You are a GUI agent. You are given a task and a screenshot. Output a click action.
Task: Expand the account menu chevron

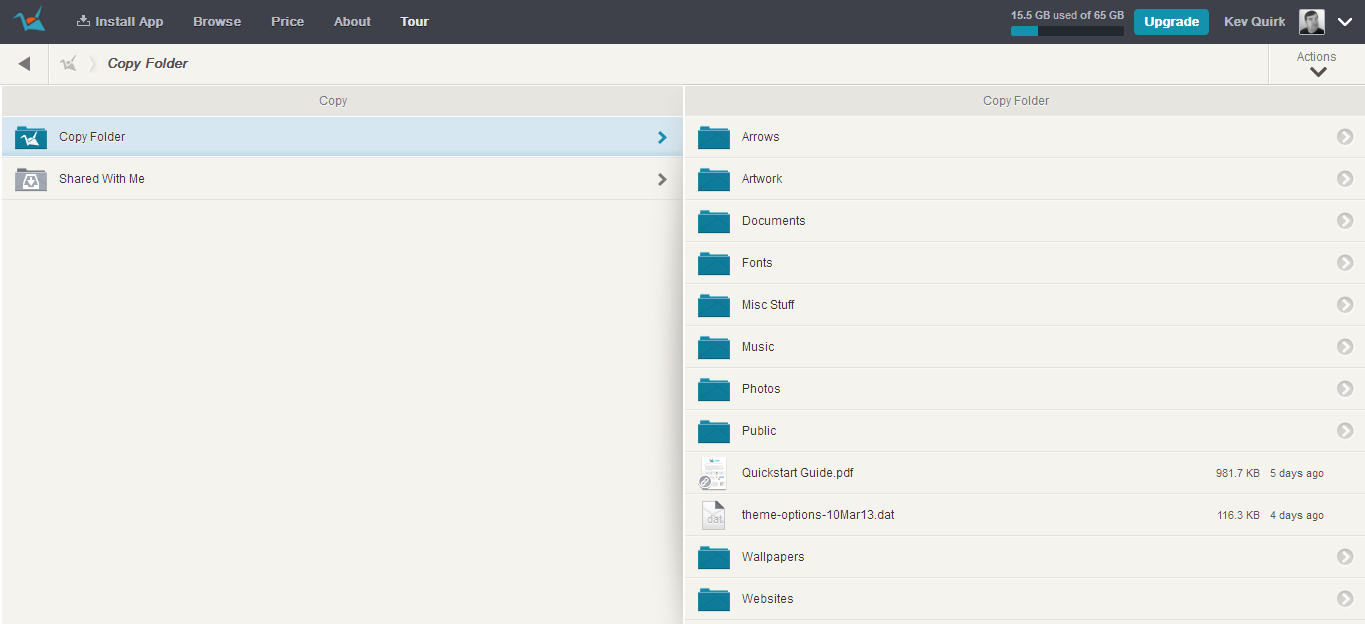tap(1345, 20)
